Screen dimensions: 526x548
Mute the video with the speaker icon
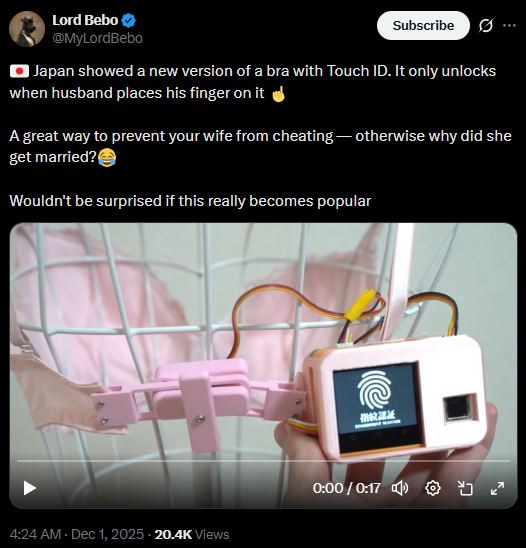(x=400, y=488)
